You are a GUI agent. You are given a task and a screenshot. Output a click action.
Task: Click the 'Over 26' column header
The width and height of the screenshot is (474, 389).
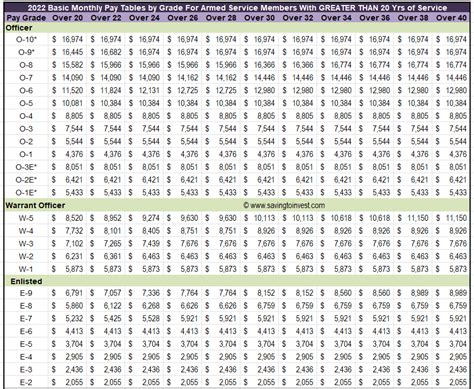(183, 18)
